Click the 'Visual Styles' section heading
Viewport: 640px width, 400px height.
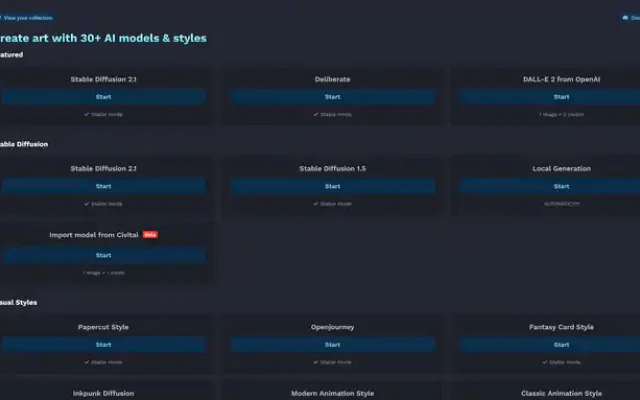(x=18, y=302)
